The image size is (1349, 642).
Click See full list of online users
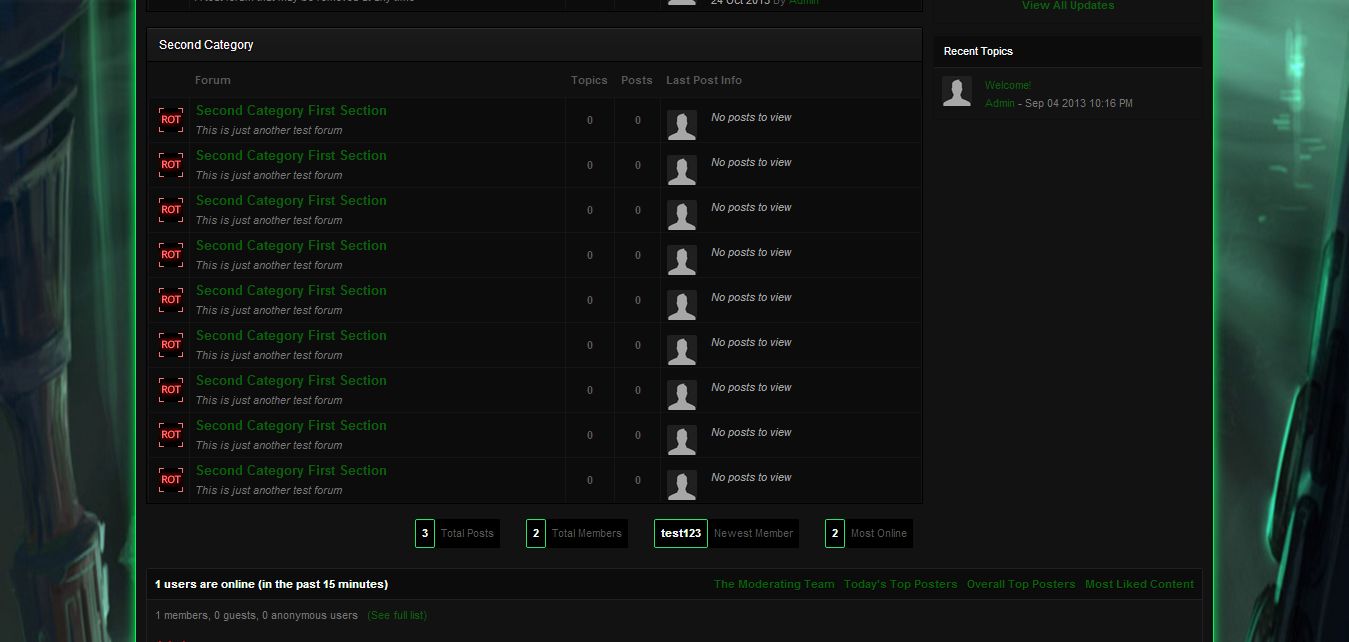pos(397,616)
